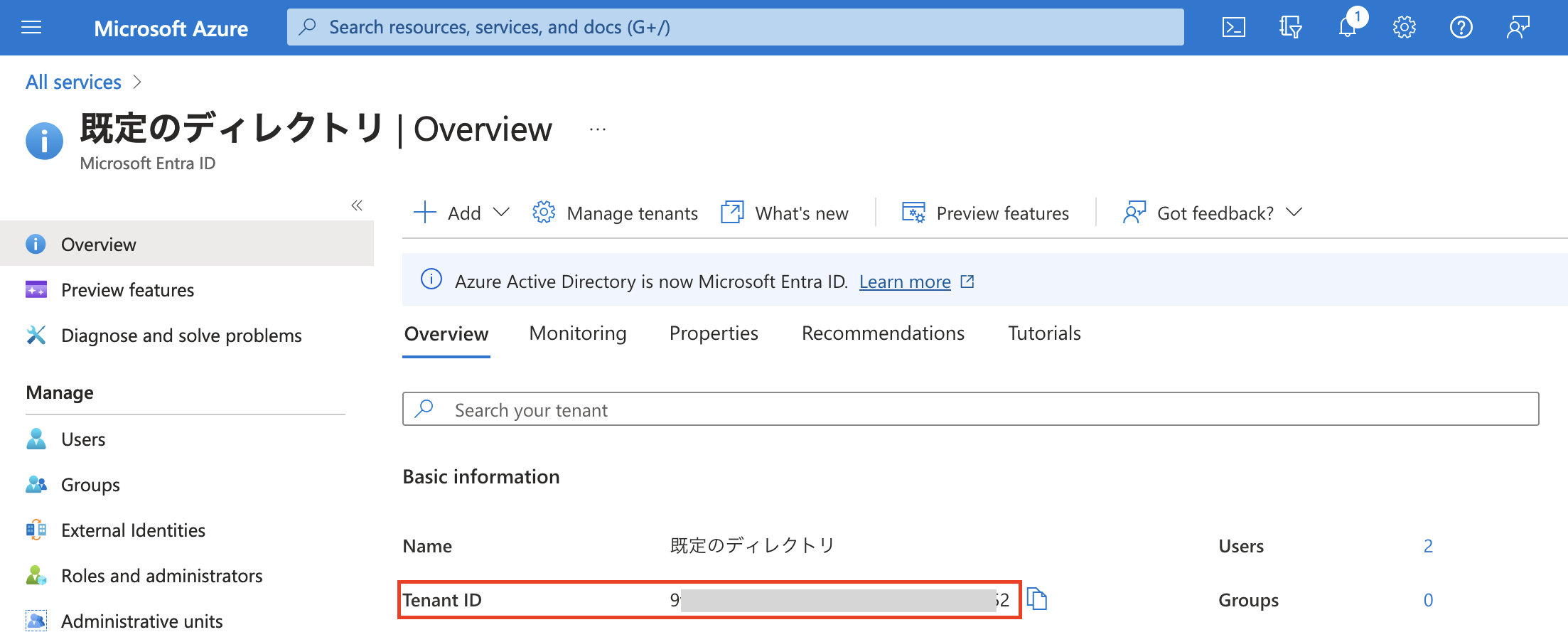The width and height of the screenshot is (1568, 637).
Task: Copy the Tenant ID to clipboard
Action: 1037,599
